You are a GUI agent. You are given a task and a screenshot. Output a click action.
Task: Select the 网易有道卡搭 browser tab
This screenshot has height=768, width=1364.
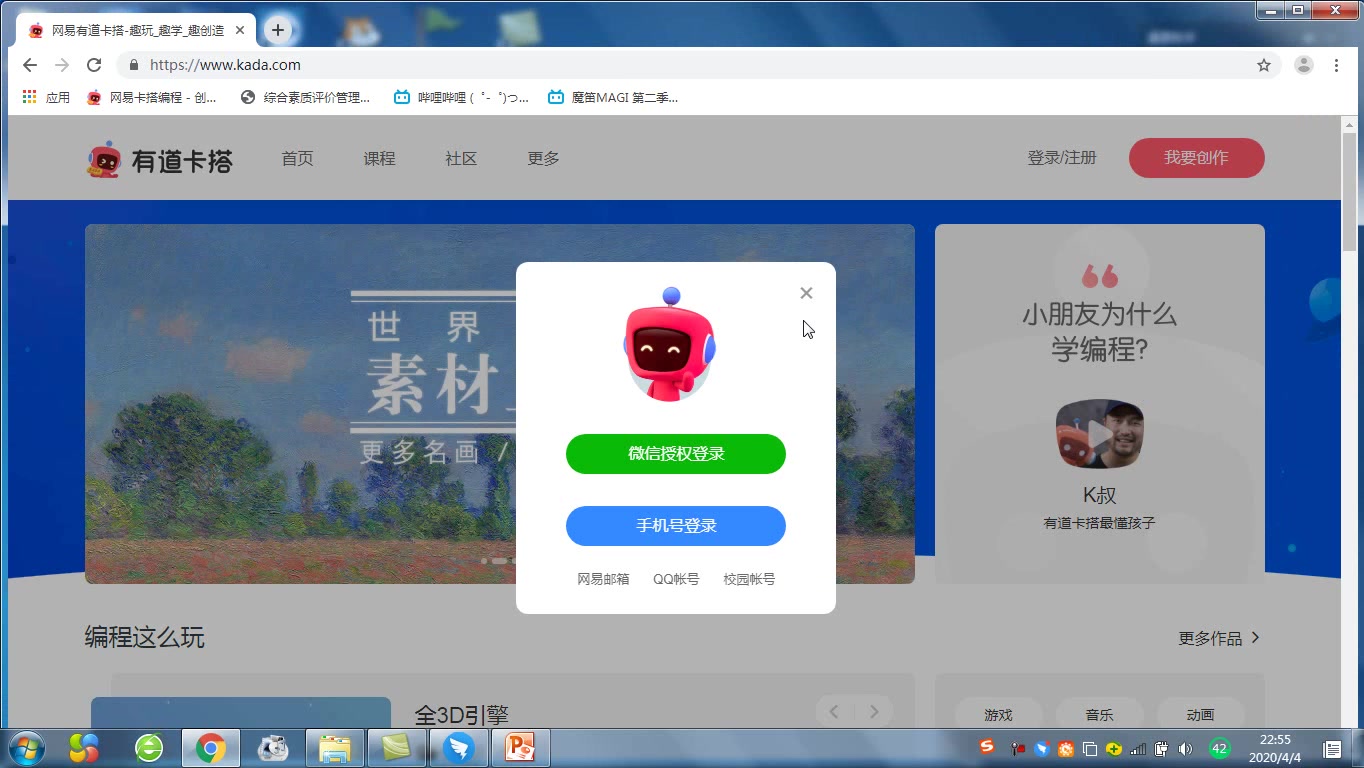click(x=137, y=30)
